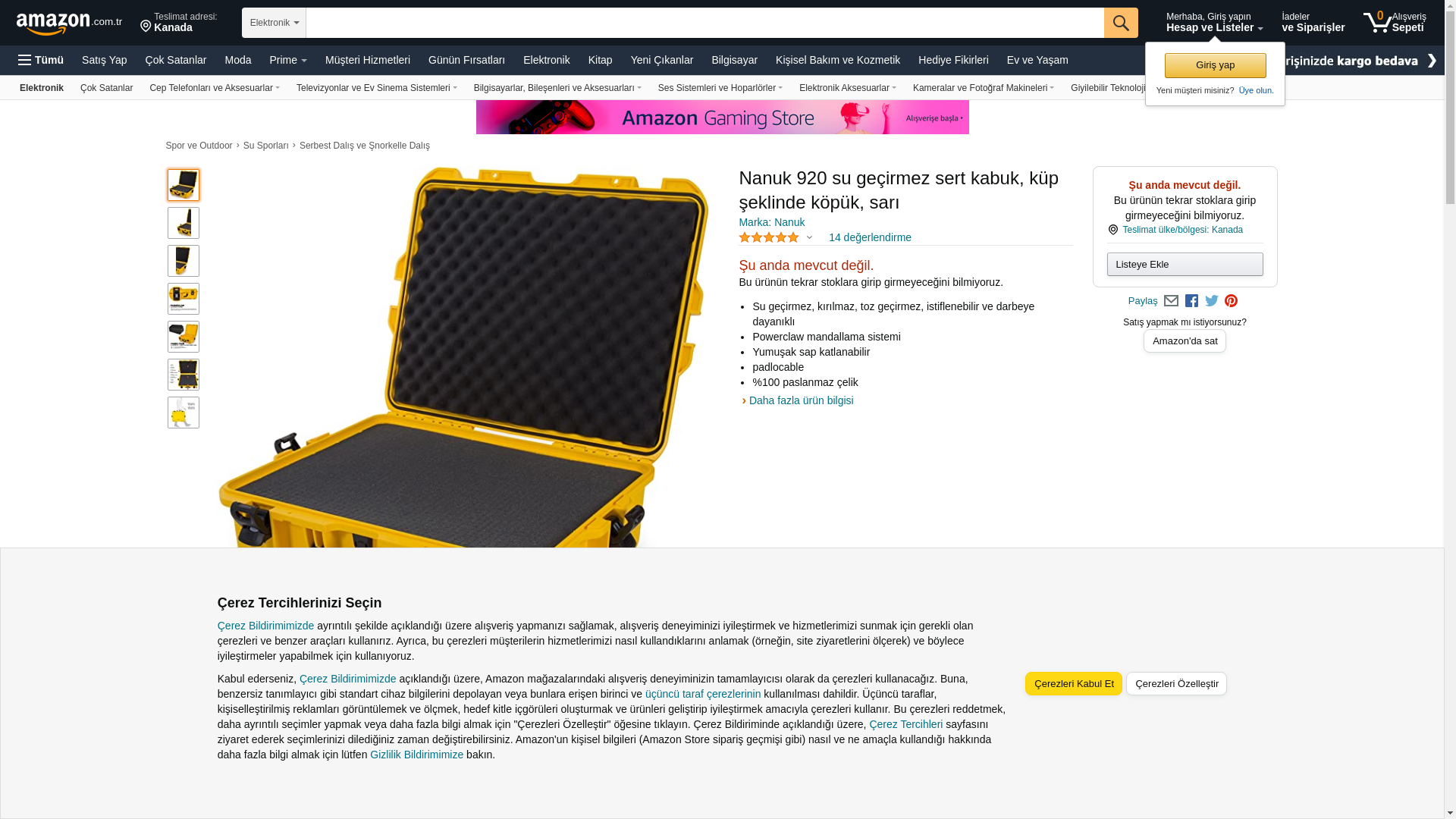Share product on Facebook icon
The image size is (1456, 819).
pos(1191,301)
